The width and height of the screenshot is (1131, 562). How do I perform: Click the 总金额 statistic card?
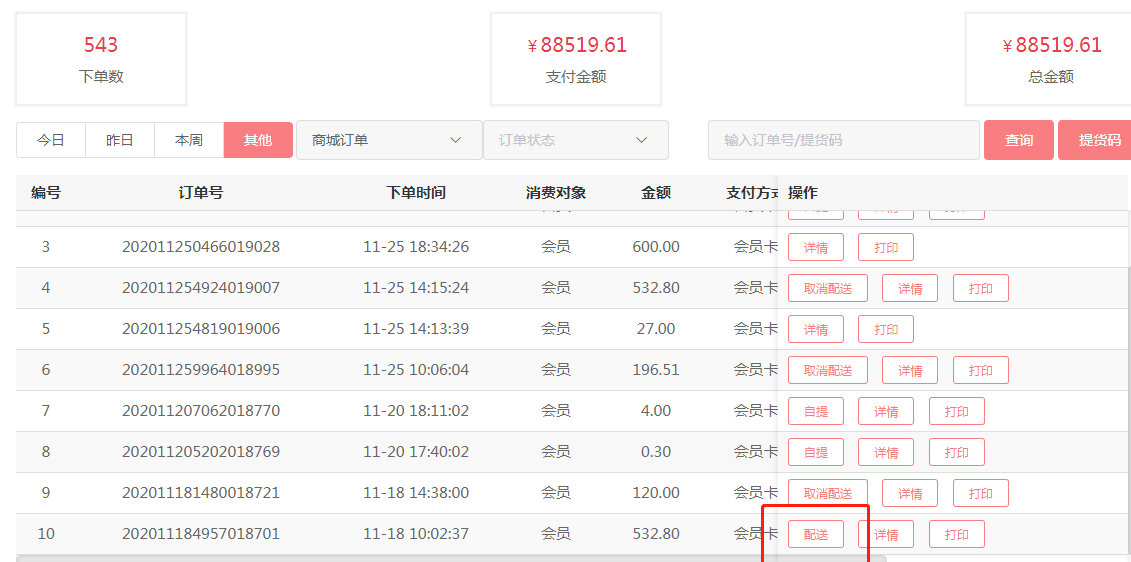click(1050, 59)
